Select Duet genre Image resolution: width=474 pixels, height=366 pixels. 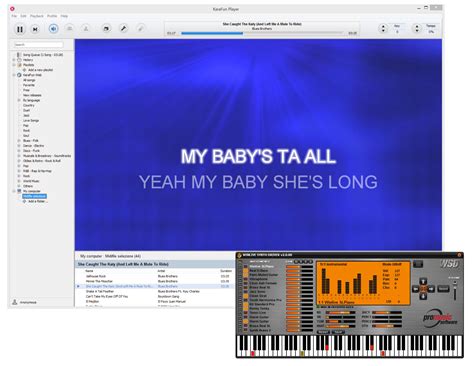26,110
